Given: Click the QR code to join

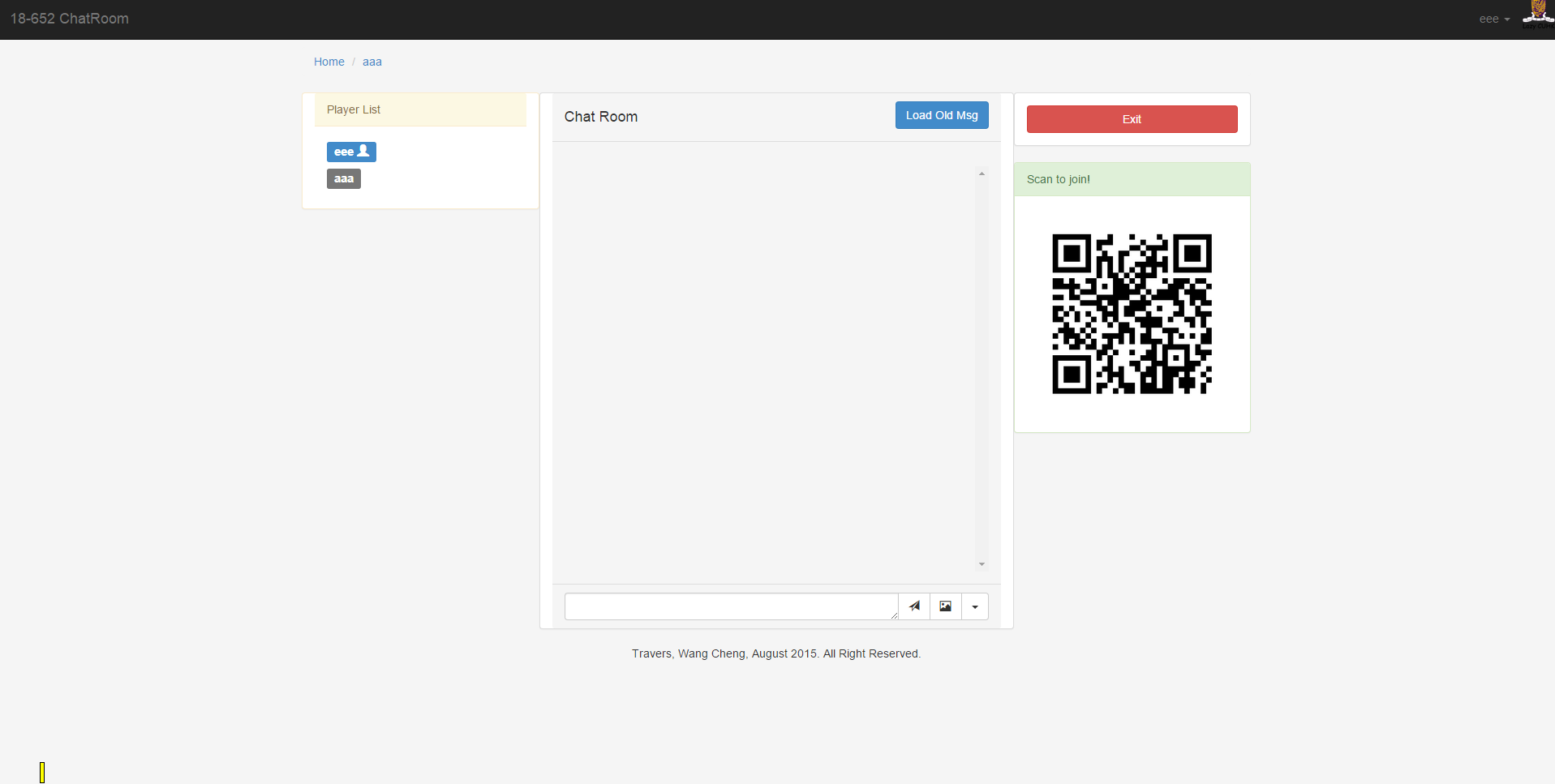Looking at the screenshot, I should coord(1132,314).
